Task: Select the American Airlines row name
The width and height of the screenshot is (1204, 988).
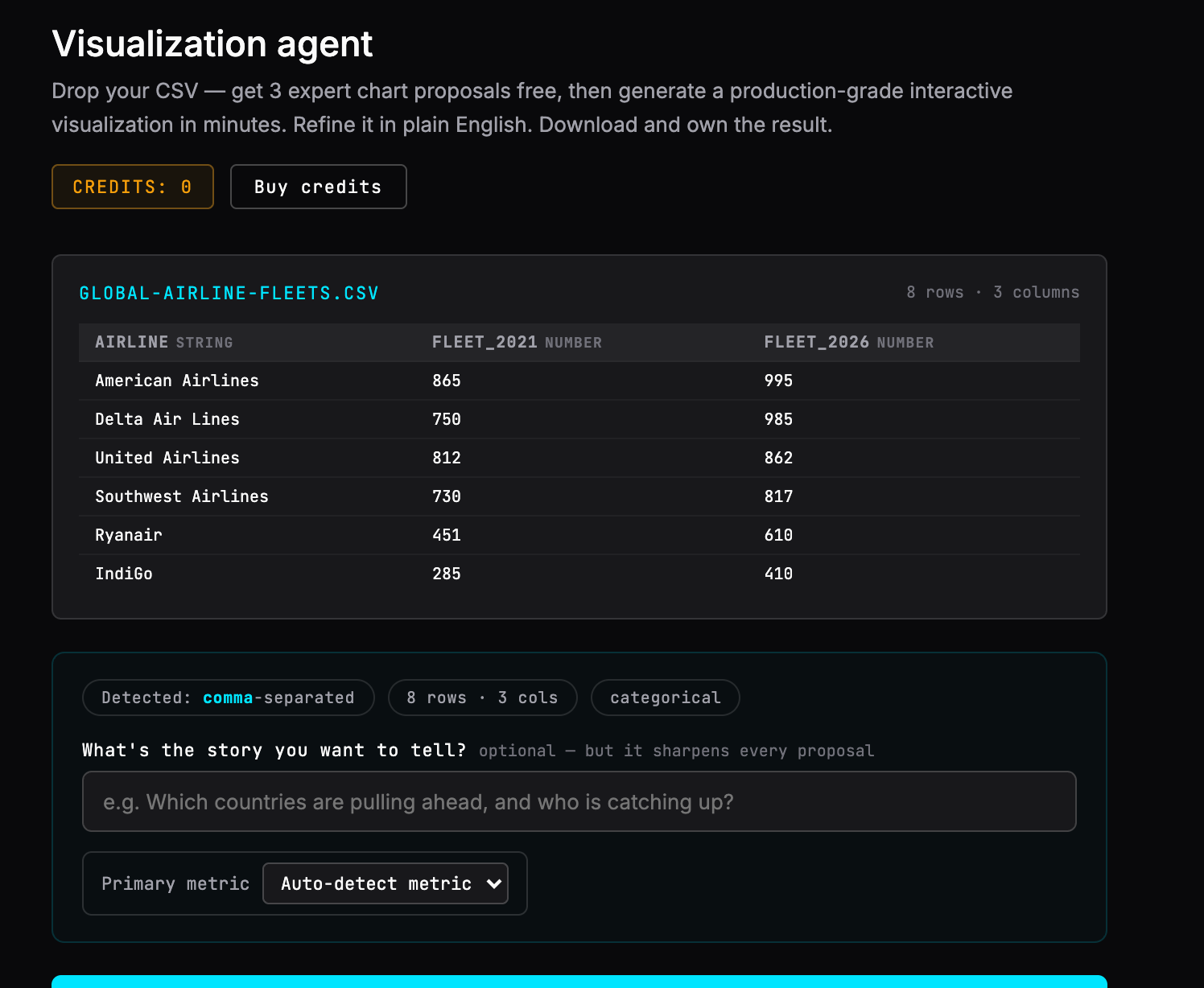Action: click(x=177, y=381)
